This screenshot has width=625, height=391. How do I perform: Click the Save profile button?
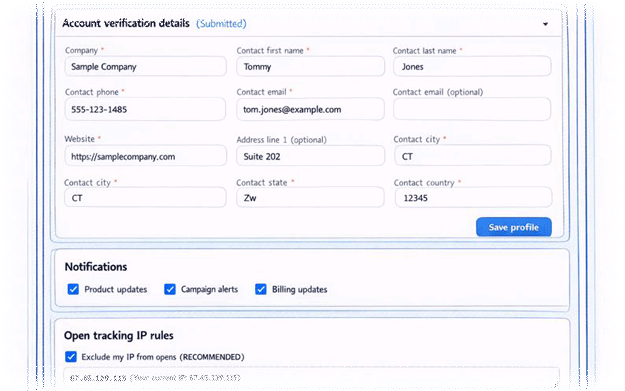tap(514, 227)
